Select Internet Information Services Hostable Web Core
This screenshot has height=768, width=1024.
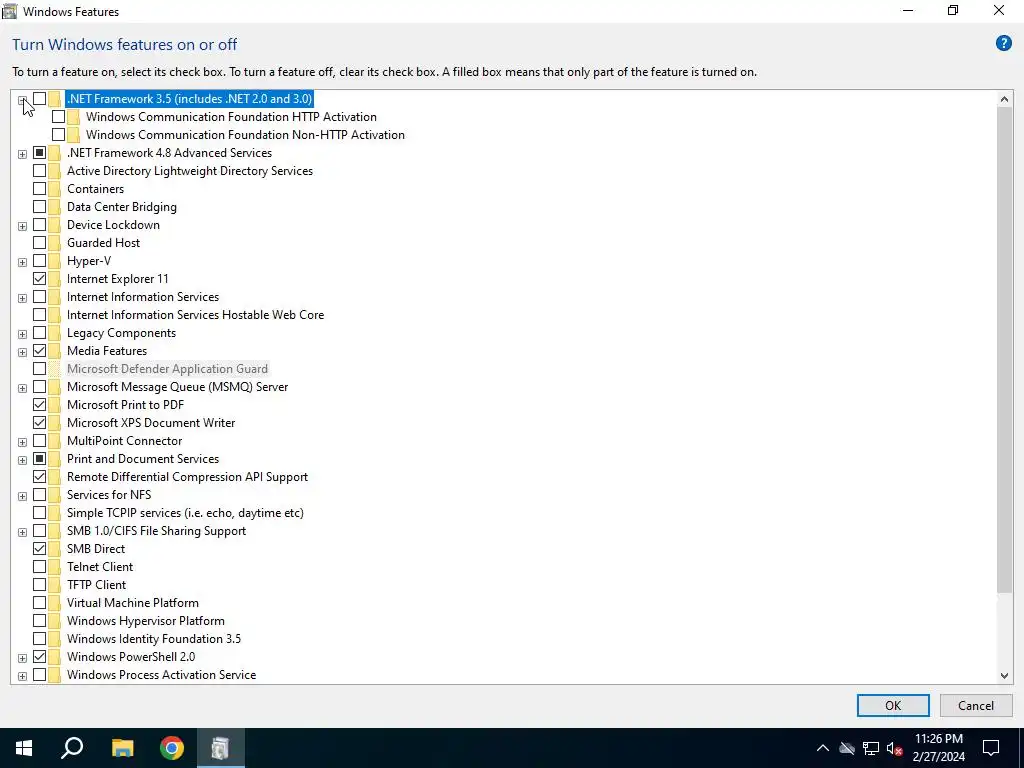coord(195,315)
